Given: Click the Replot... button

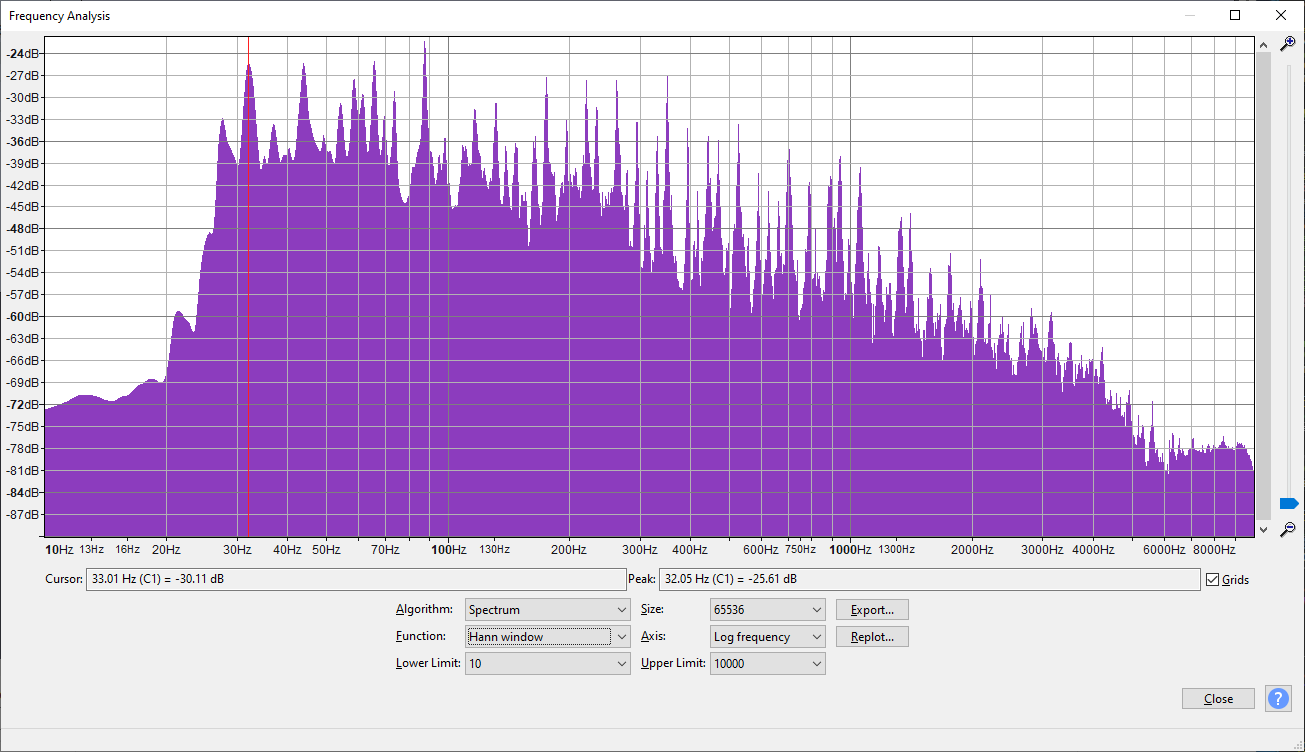Looking at the screenshot, I should point(872,636).
